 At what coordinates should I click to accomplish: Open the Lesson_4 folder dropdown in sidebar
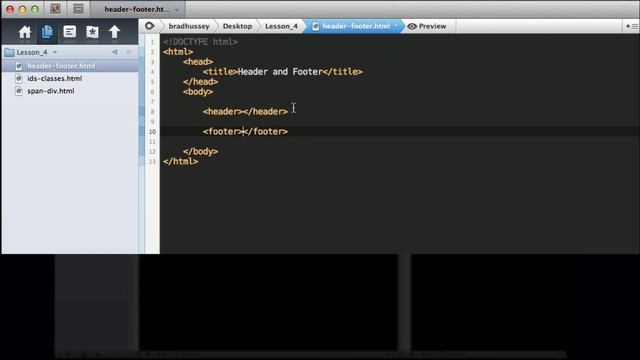[55, 52]
